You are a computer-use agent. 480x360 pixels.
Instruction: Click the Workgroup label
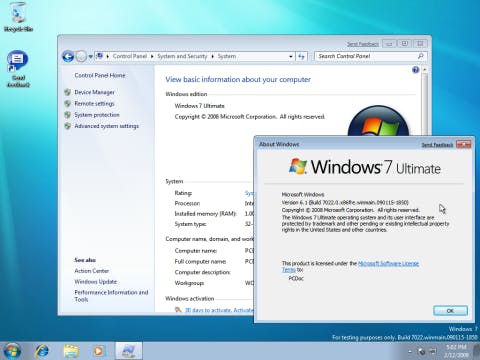tap(189, 283)
